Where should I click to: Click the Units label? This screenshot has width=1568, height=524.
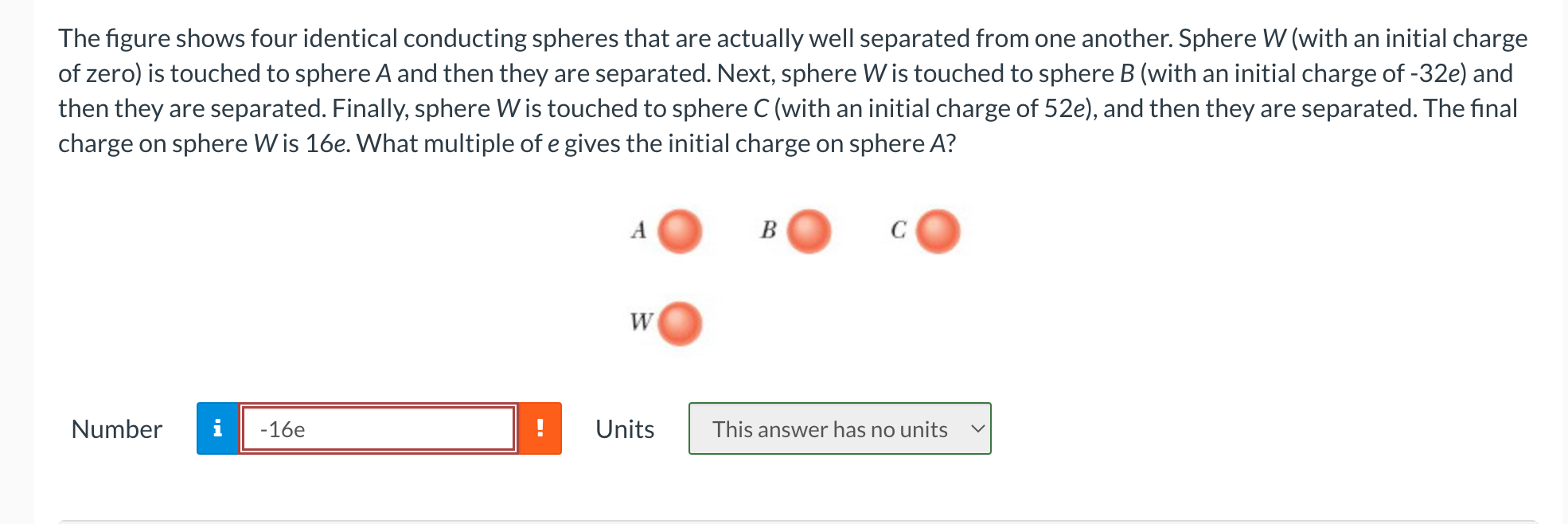624,429
